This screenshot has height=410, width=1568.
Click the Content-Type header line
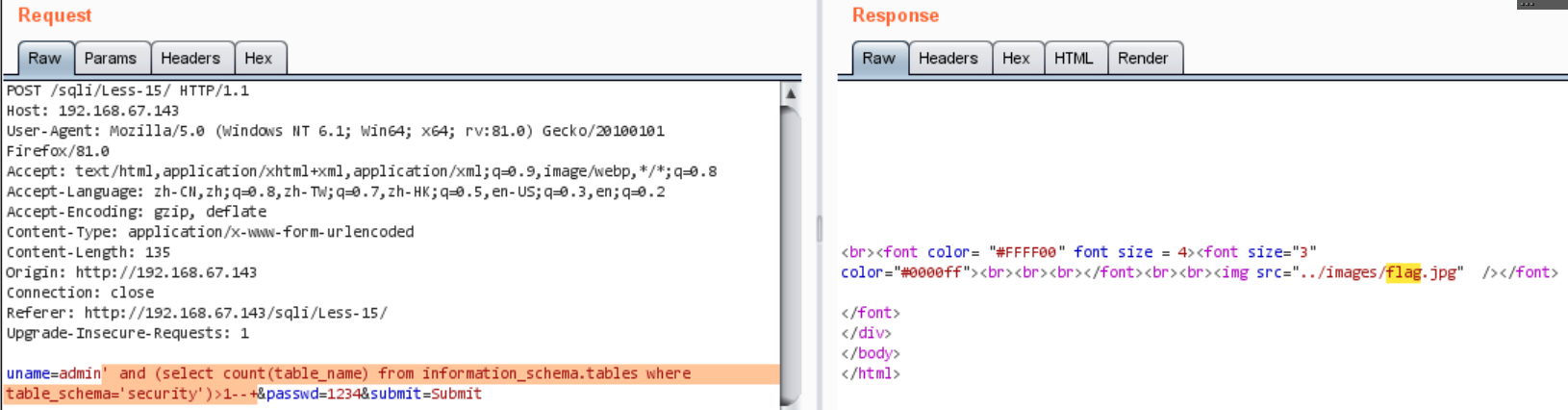click(210, 232)
